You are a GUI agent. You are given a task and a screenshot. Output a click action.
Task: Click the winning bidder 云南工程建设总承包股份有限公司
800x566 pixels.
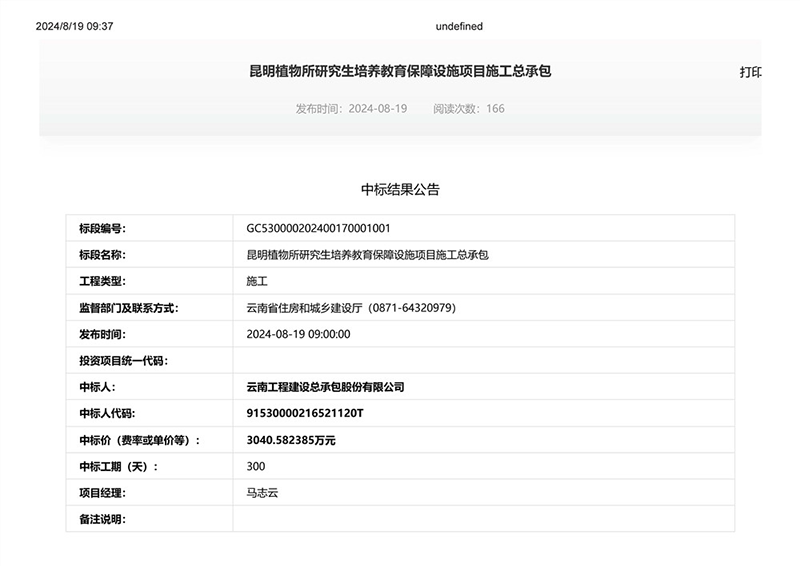[325, 387]
